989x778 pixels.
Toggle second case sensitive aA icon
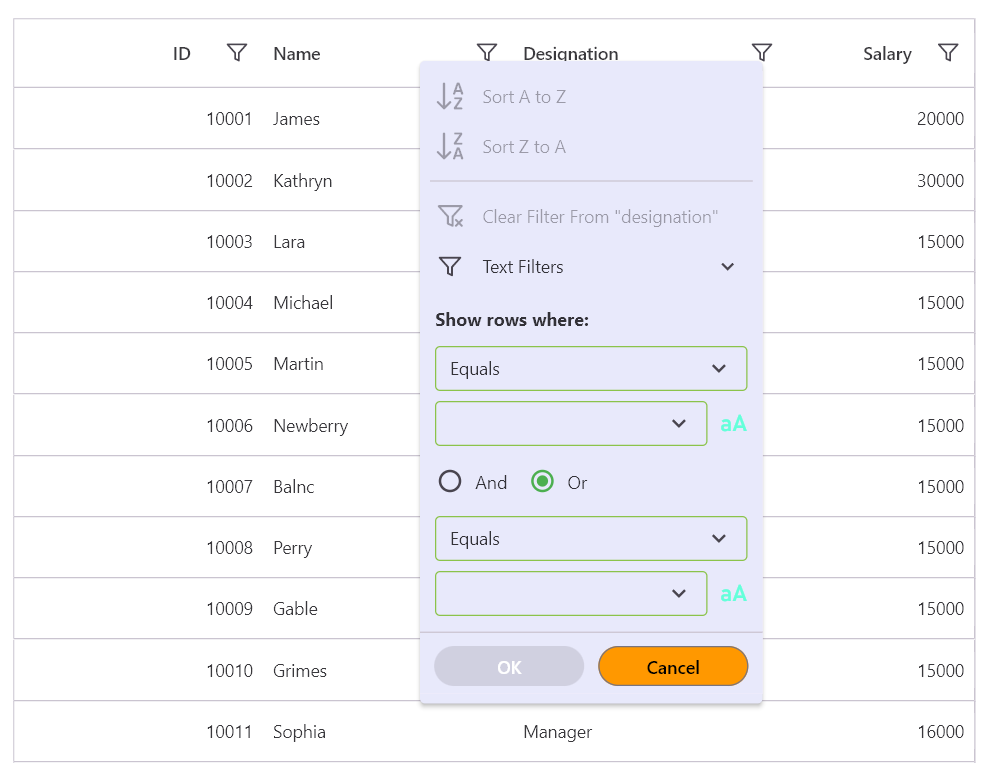coord(734,593)
